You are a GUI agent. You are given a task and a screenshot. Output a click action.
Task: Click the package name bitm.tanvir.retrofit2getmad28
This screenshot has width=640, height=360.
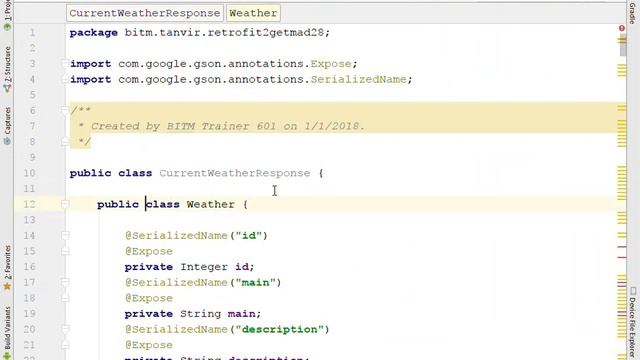click(224, 33)
